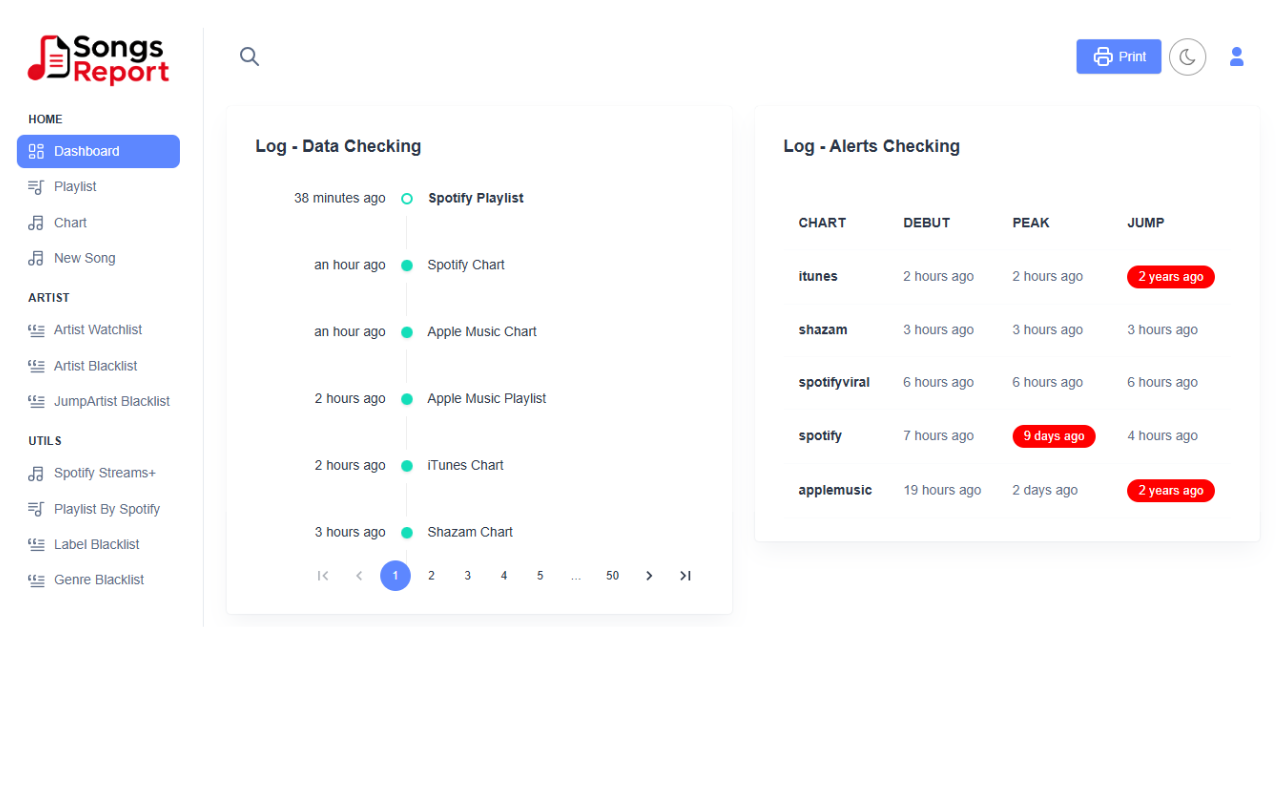Select page 1 in pagination

pyautogui.click(x=395, y=576)
